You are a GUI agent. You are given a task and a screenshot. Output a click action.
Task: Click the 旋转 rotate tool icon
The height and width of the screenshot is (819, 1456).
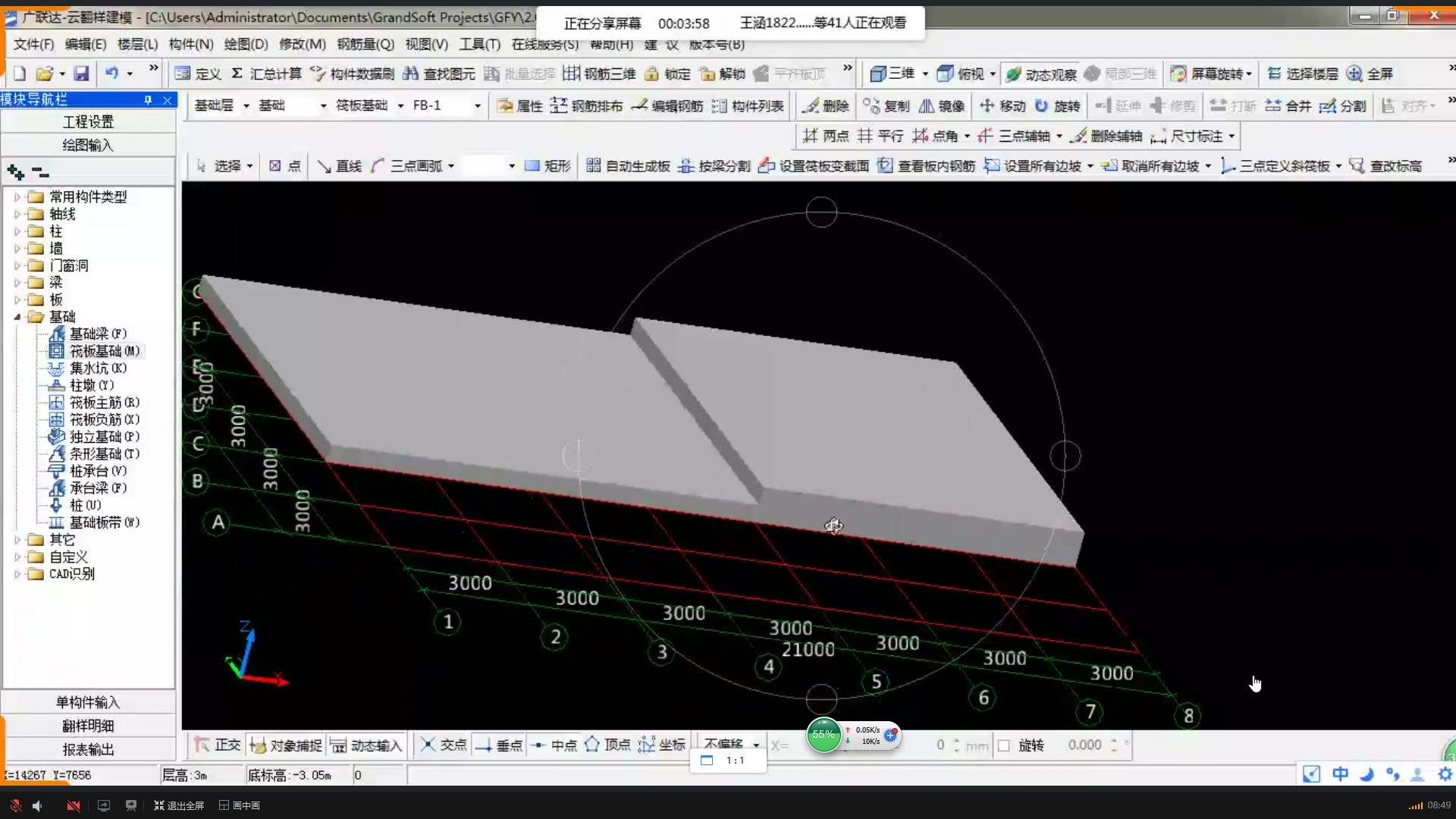tap(1043, 105)
